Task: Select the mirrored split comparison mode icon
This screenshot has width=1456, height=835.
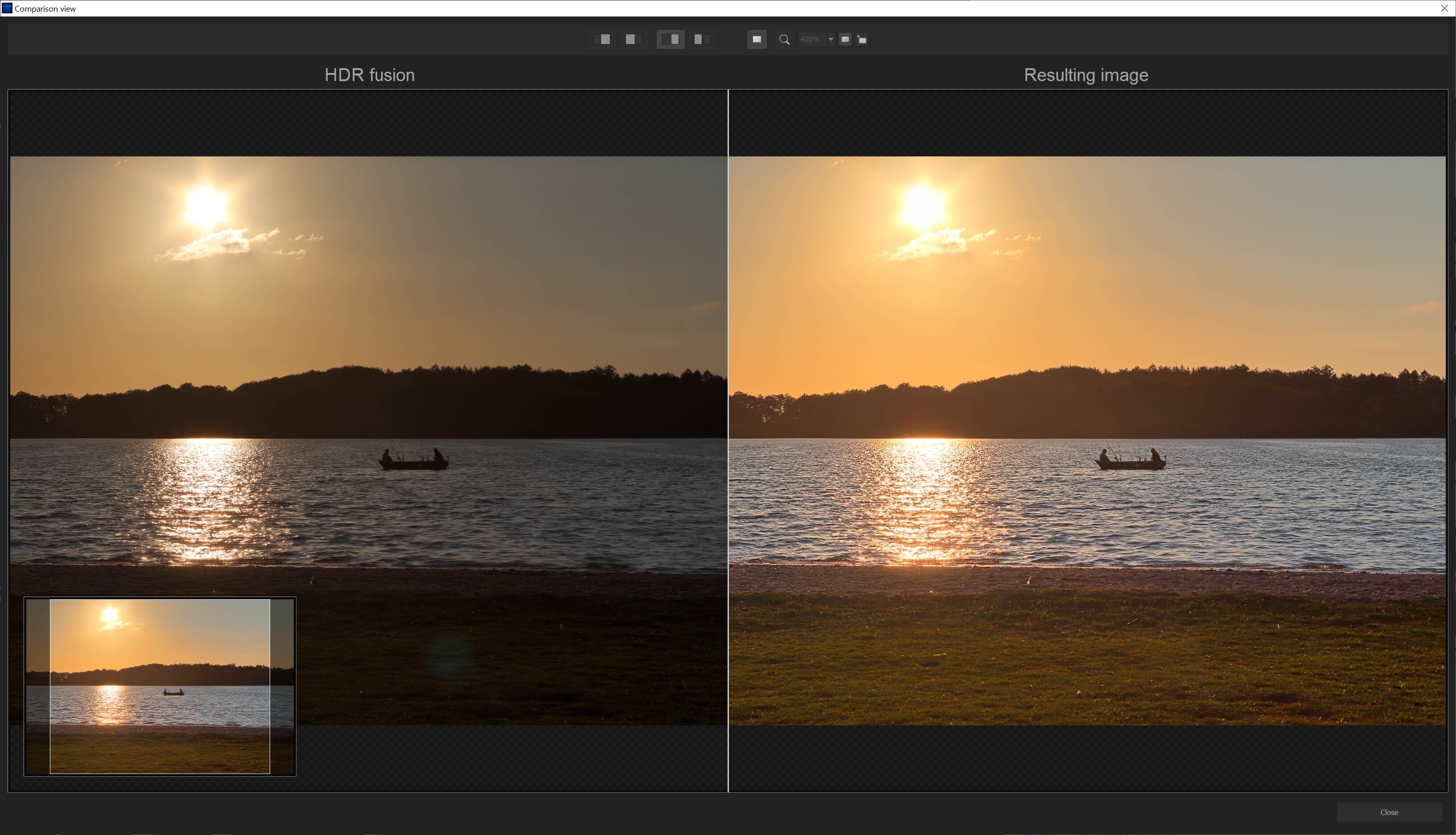Action: point(702,39)
